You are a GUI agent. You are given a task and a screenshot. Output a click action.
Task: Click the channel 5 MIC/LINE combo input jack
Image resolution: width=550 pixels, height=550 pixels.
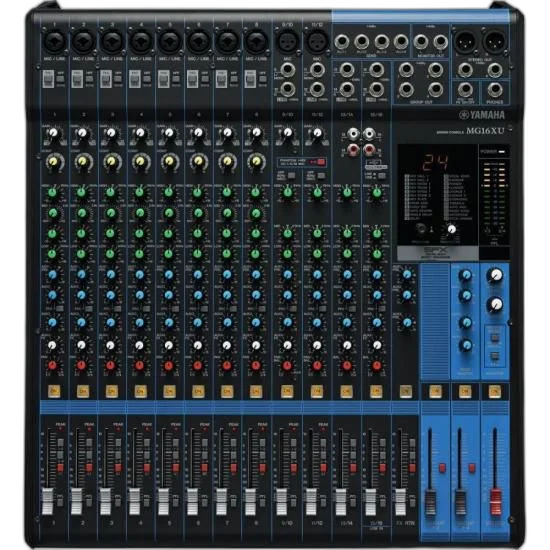click(170, 41)
